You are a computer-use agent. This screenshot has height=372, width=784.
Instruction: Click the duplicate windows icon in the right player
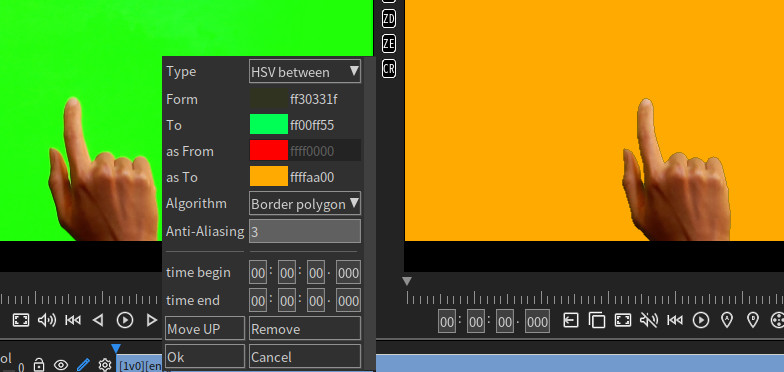[x=596, y=320]
